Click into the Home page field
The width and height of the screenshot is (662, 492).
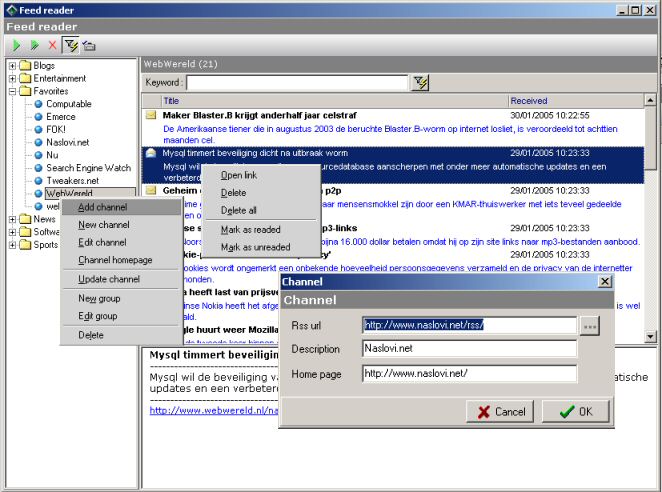point(469,374)
